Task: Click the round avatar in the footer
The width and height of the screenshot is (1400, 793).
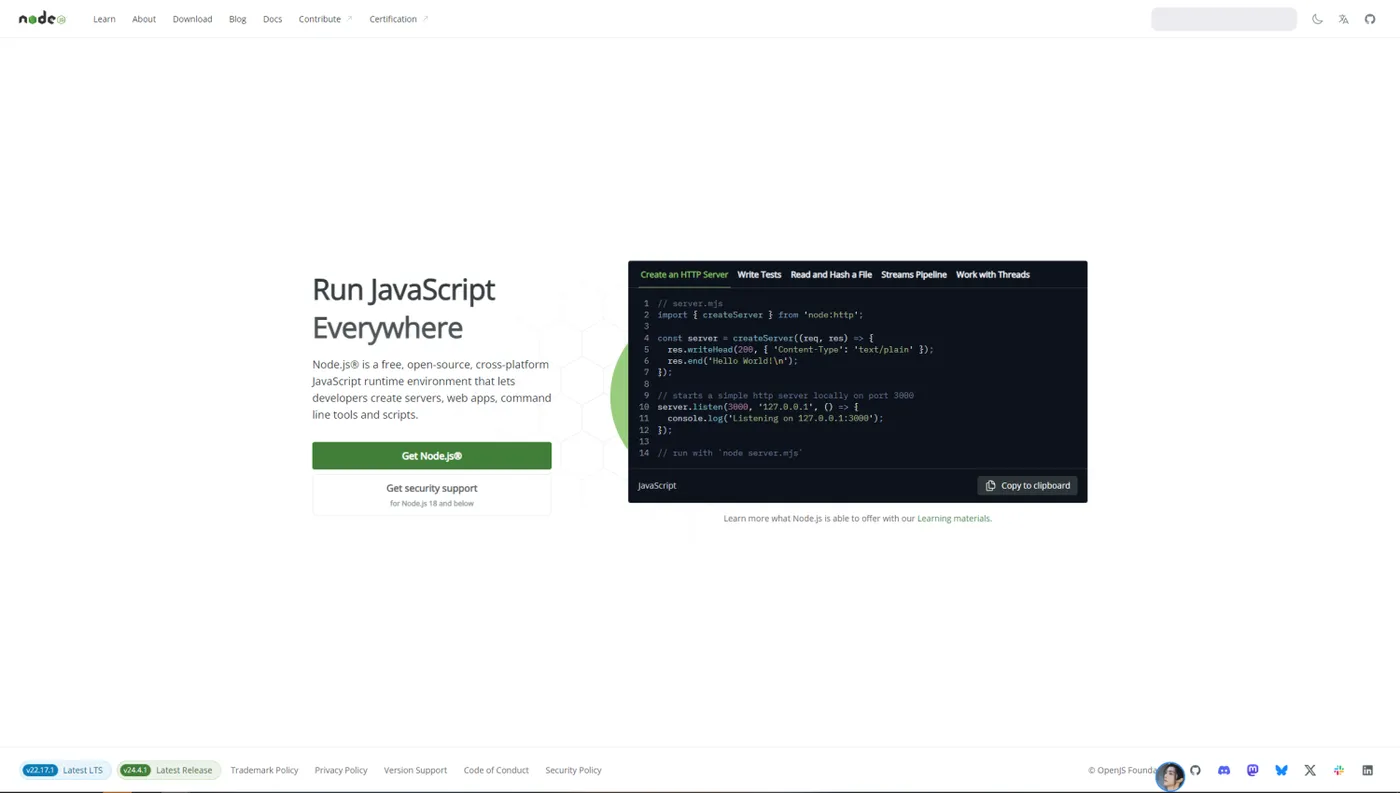Action: (1169, 775)
